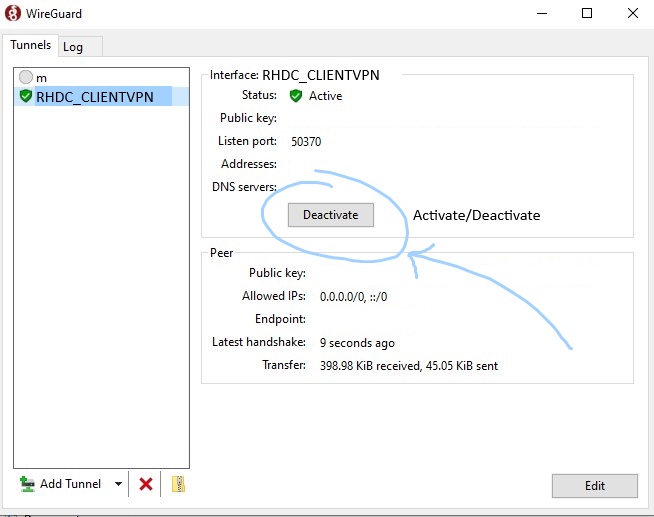This screenshot has height=517, width=654.
Task: Click the Add Tunnel button
Action: click(x=60, y=484)
